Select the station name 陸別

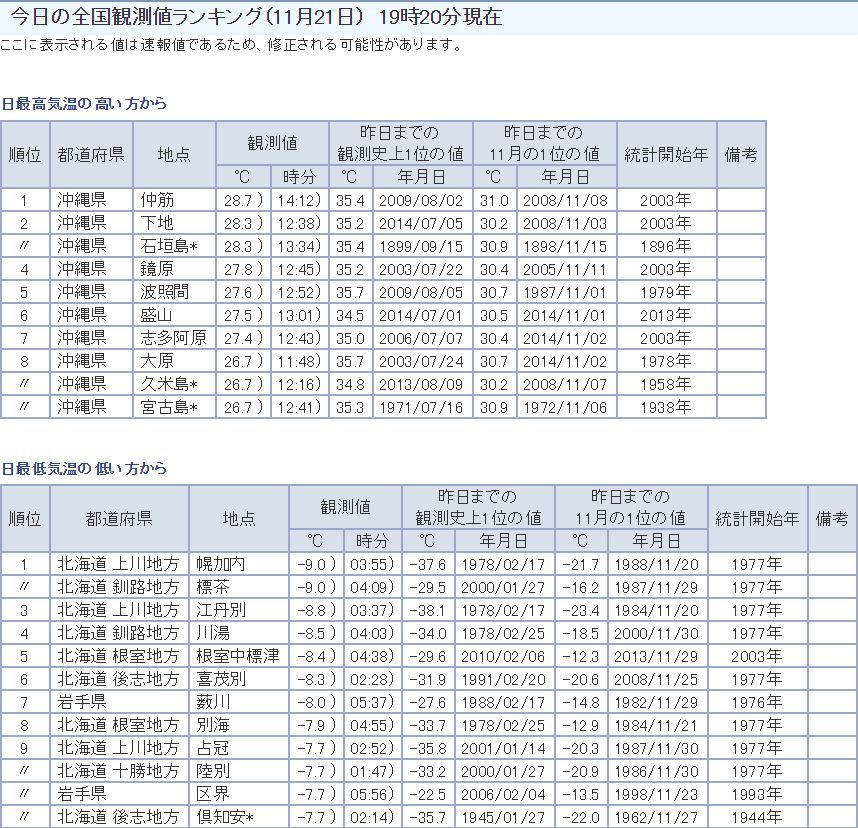(213, 771)
